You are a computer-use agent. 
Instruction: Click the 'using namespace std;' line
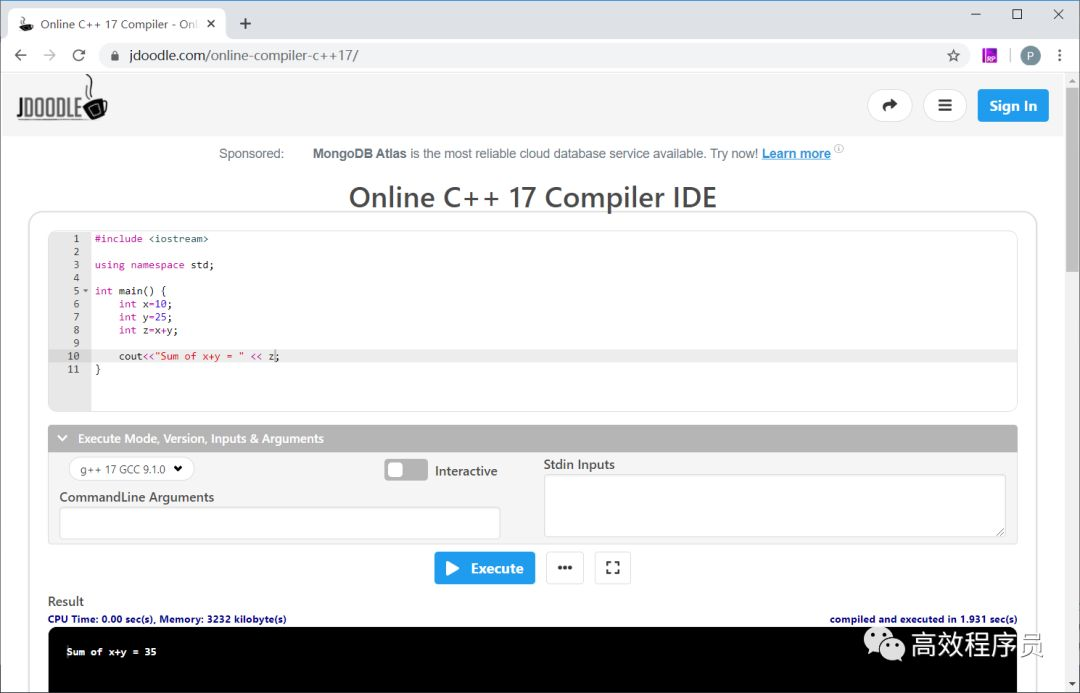[x=154, y=265]
